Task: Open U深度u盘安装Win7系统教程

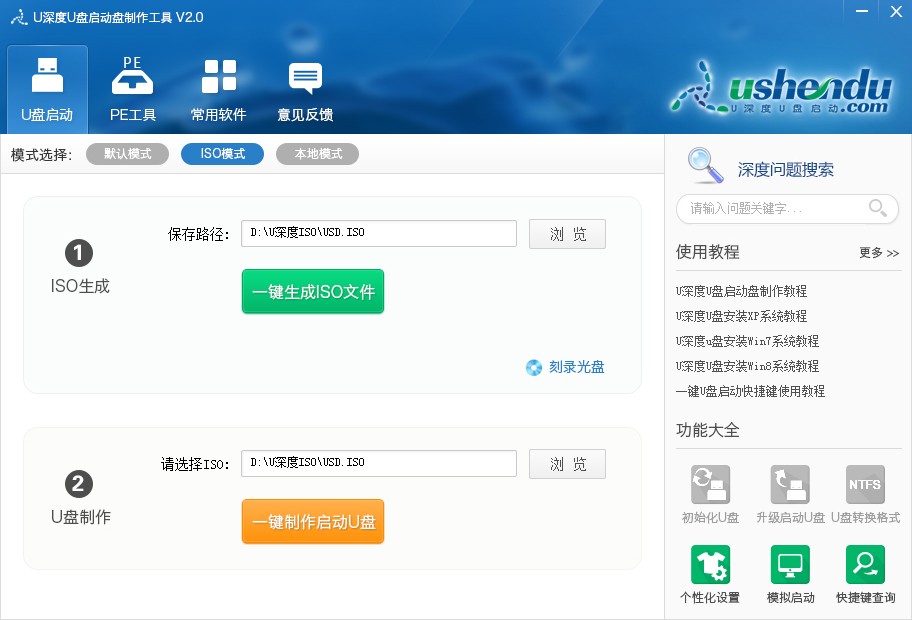Action: pos(747,341)
